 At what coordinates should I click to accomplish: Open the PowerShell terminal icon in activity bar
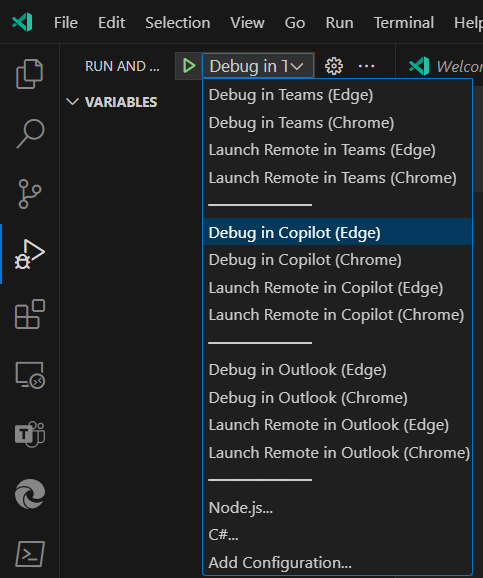coord(30,554)
